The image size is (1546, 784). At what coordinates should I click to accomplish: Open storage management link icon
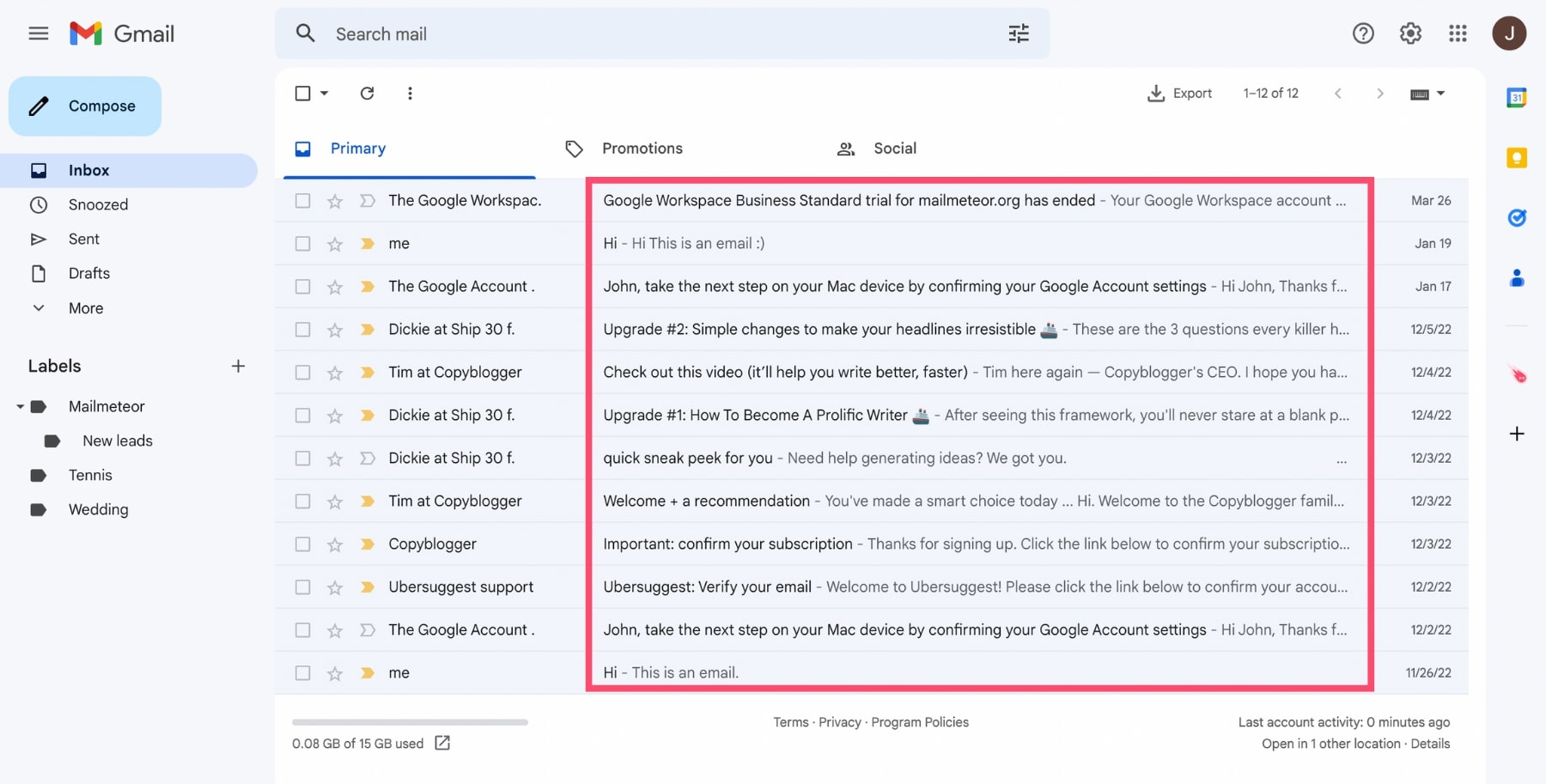point(442,743)
